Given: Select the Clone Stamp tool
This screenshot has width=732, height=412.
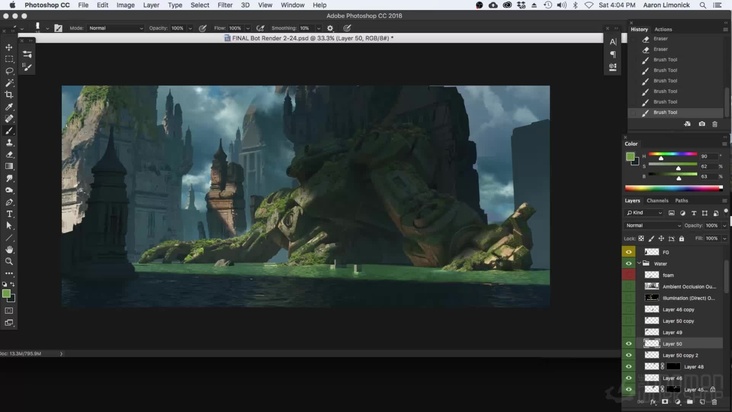Looking at the screenshot, I should point(9,142).
